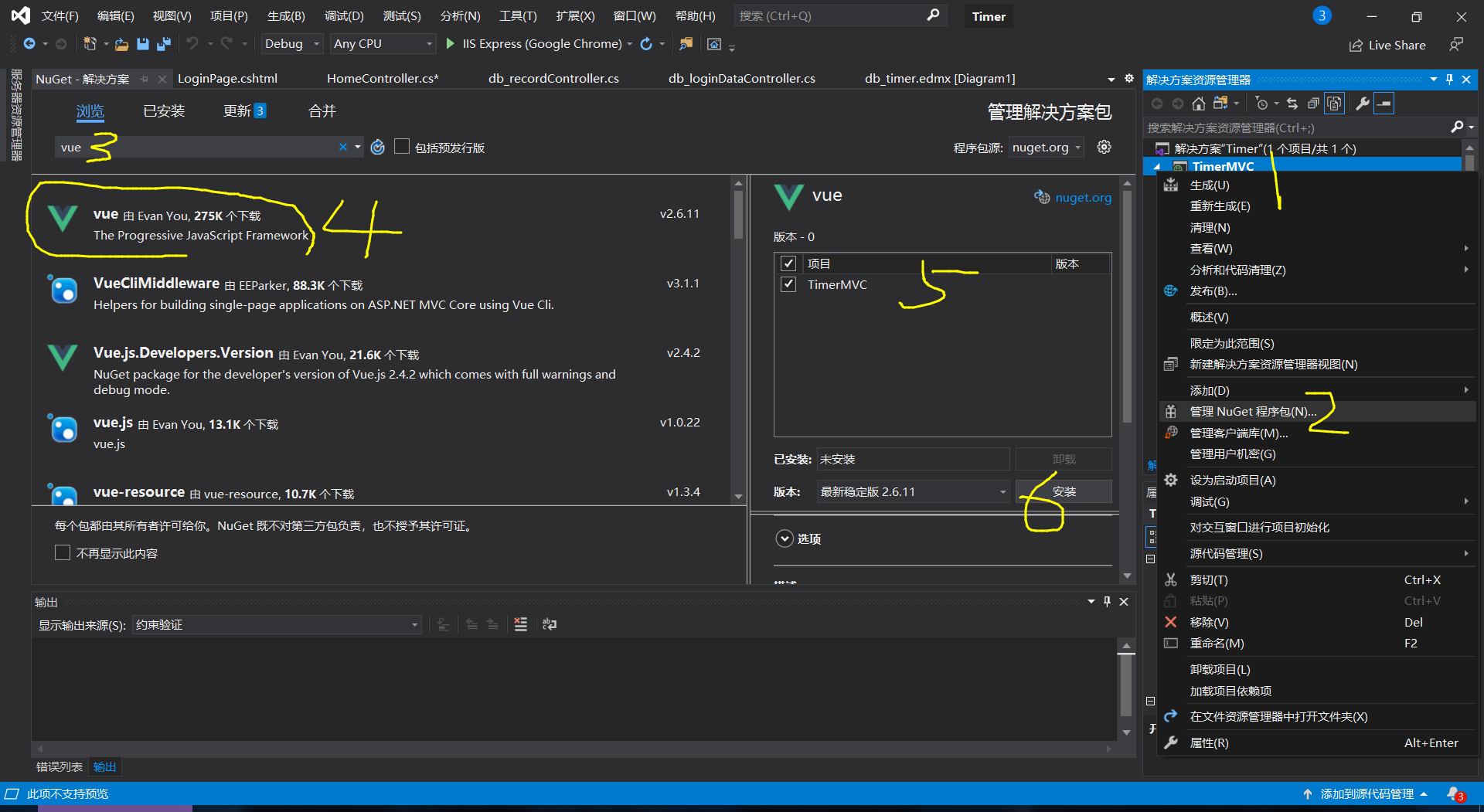
Task: Click the Save All toolbar icon
Action: (163, 44)
